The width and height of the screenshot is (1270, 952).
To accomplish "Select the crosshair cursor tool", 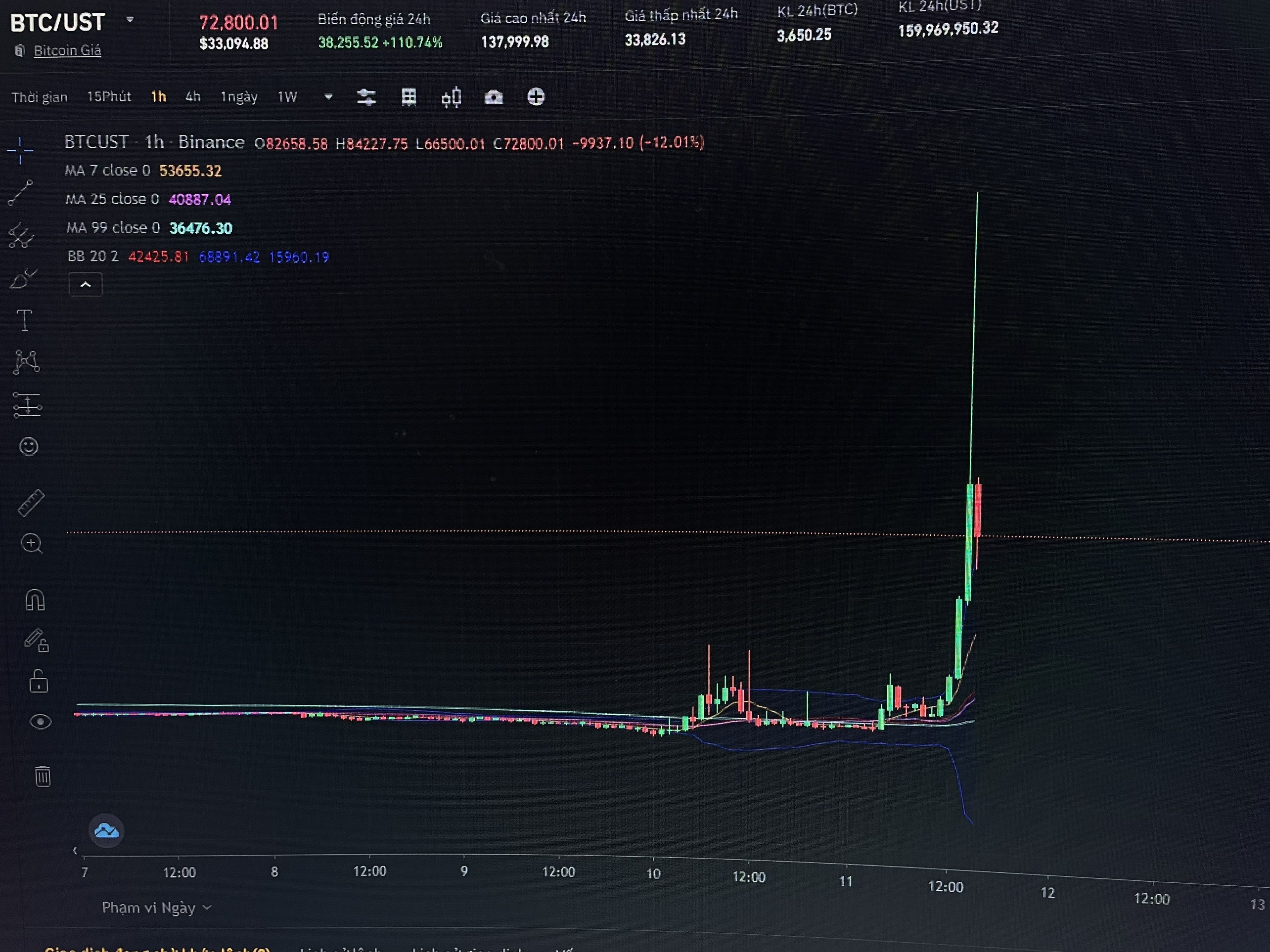I will click(21, 151).
